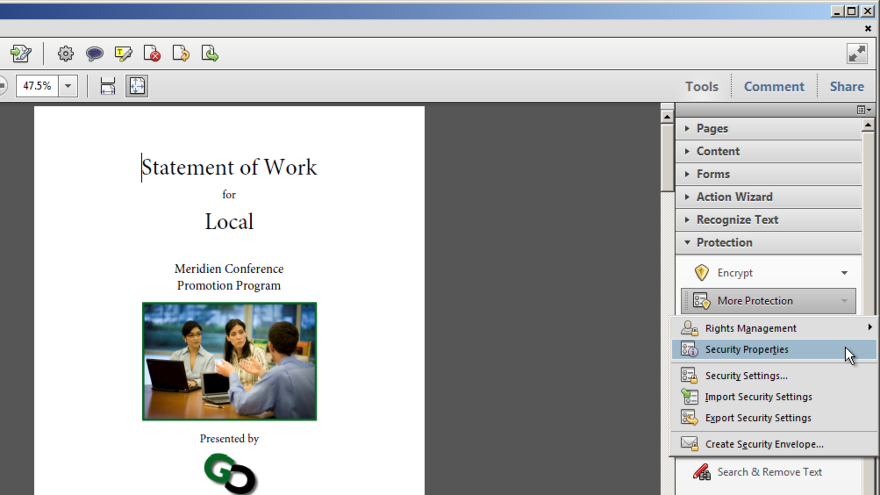
Task: Click the Presented by text
Action: click(x=229, y=438)
